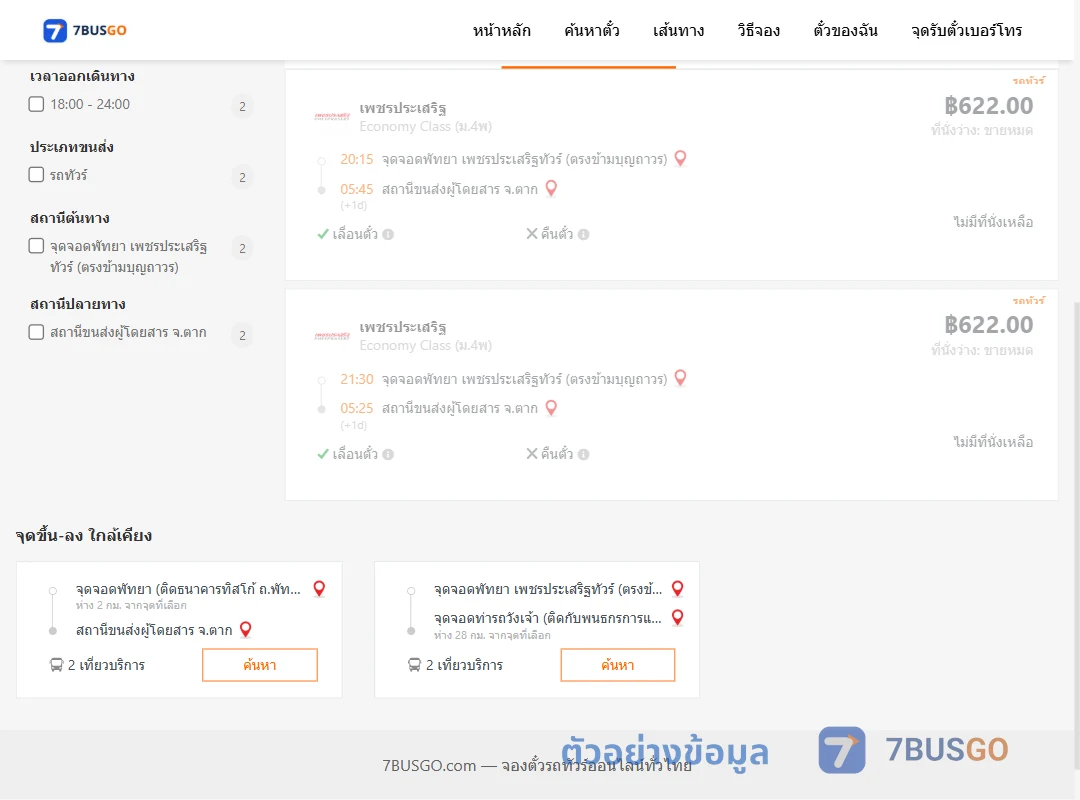1080x800 pixels.
Task: Click the 21:30 departure time text
Action: 356,379
